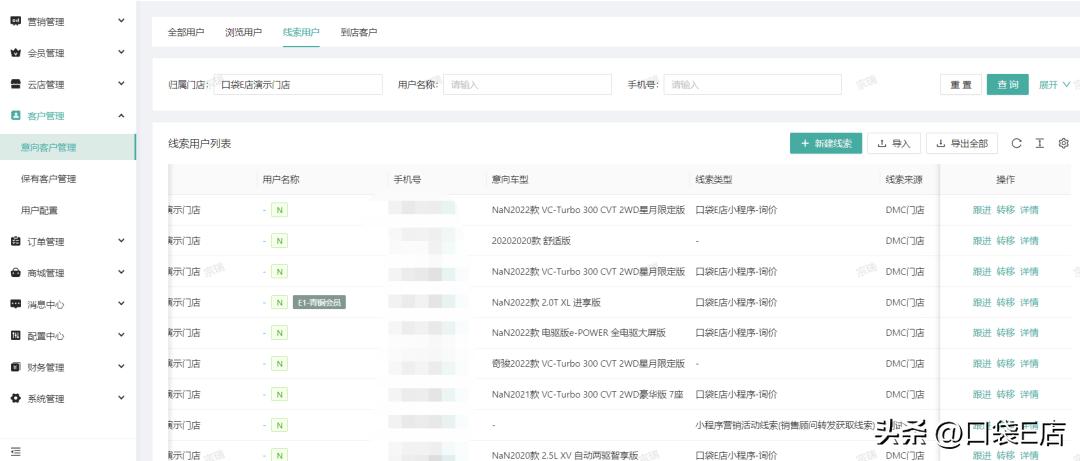The image size is (1080, 461).
Task: Click the E1-青铜会员 tag
Action: (x=319, y=303)
